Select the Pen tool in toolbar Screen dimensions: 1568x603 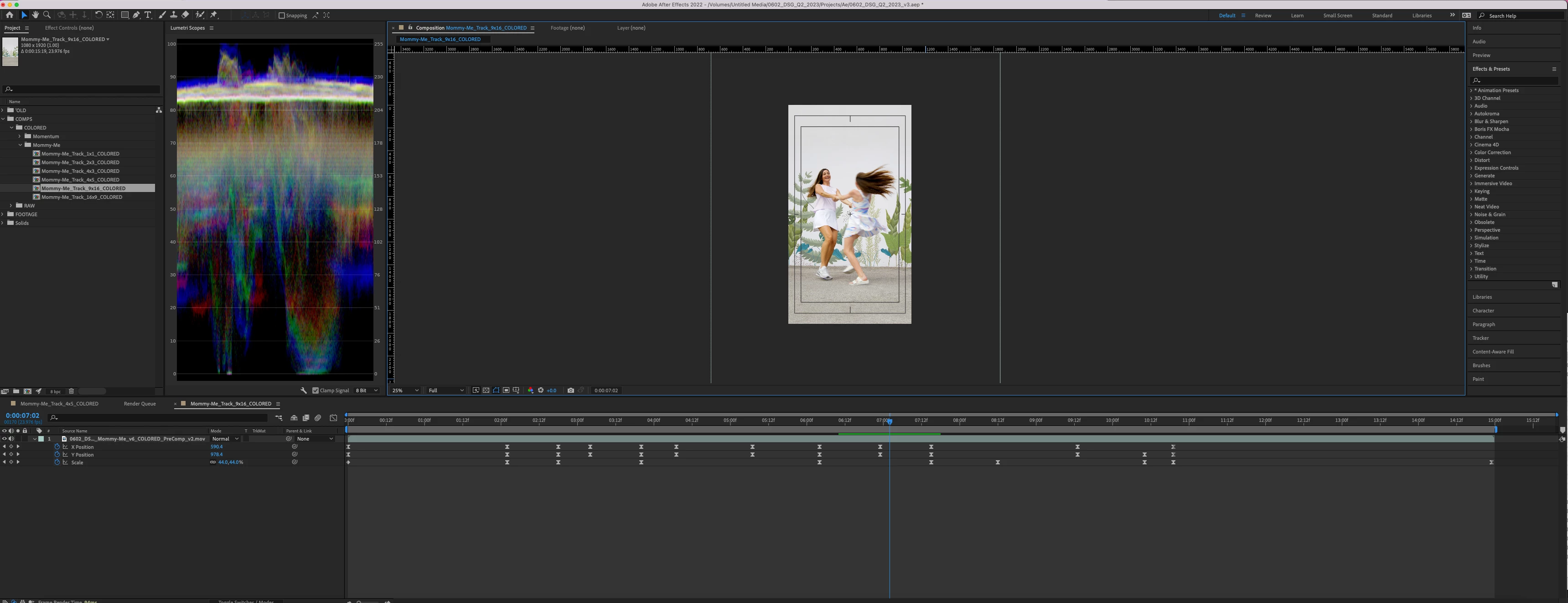point(136,15)
